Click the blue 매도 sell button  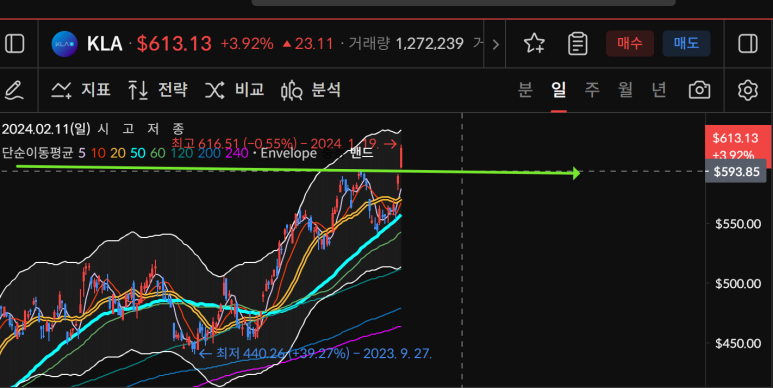coord(686,43)
